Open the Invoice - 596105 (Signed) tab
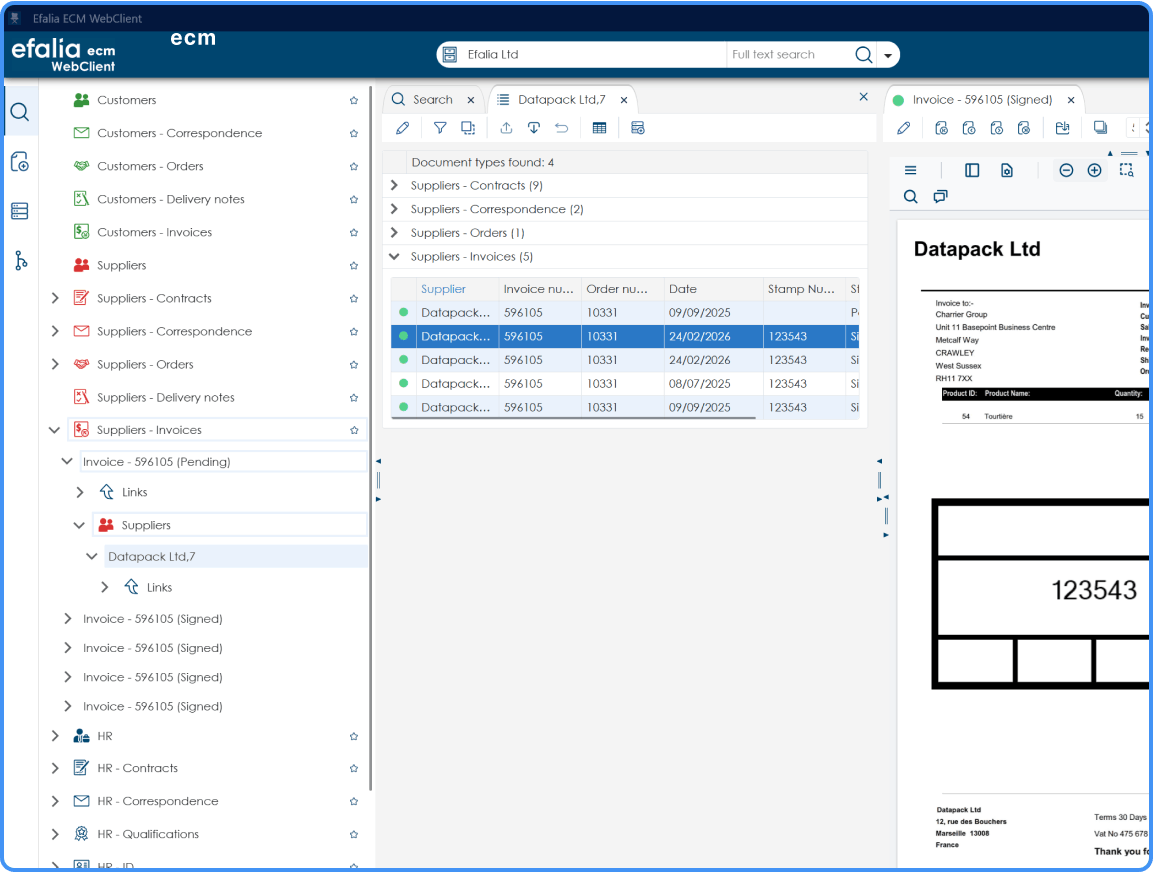Image resolution: width=1154 pixels, height=872 pixels. (x=985, y=99)
